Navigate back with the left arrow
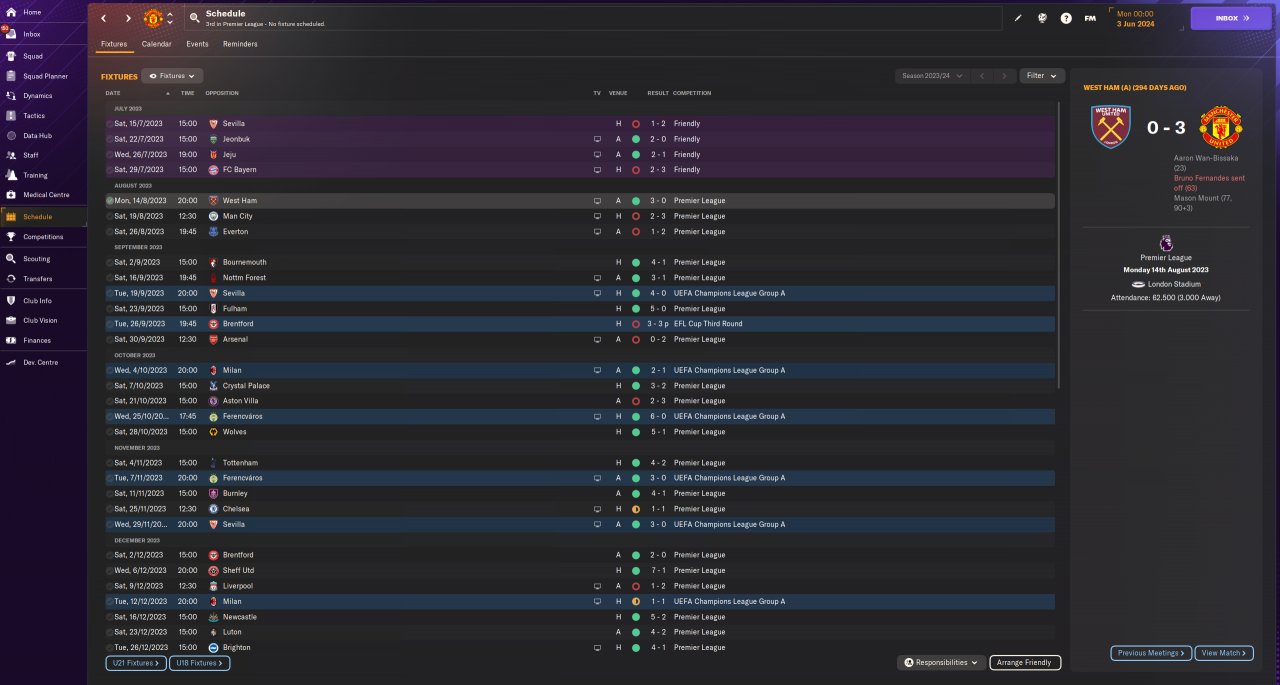Screen dimensions: 1280x685 click(x=103, y=18)
